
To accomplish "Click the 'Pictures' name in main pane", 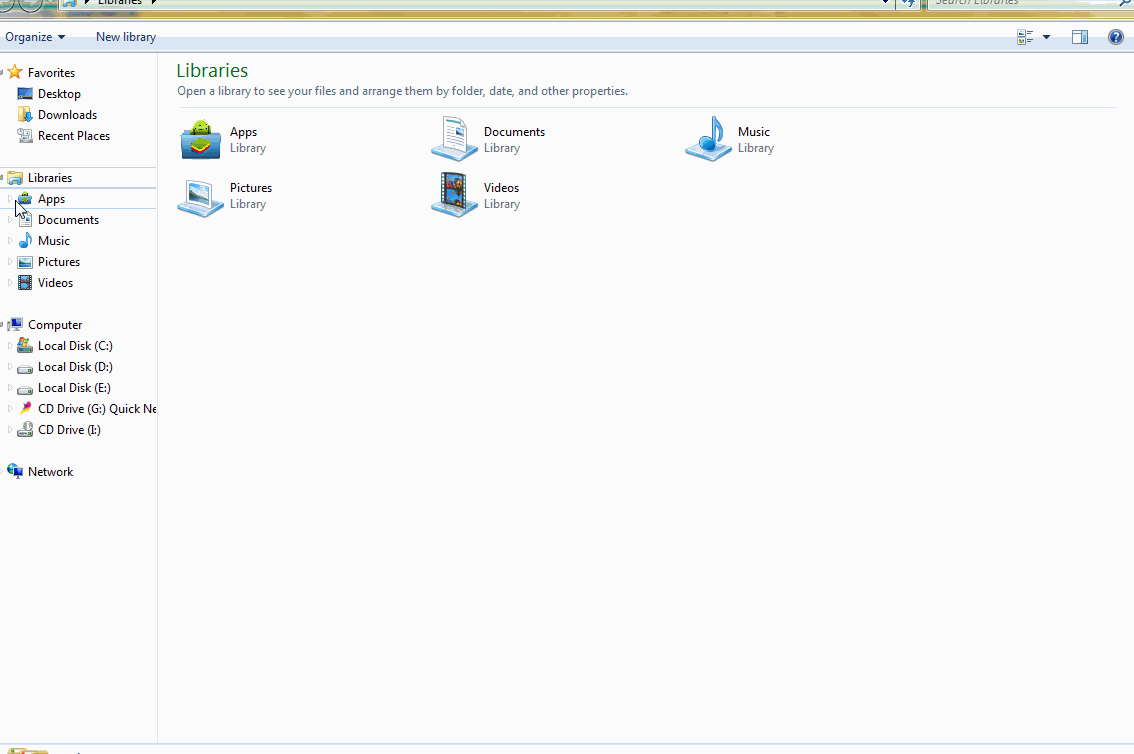I will point(251,187).
